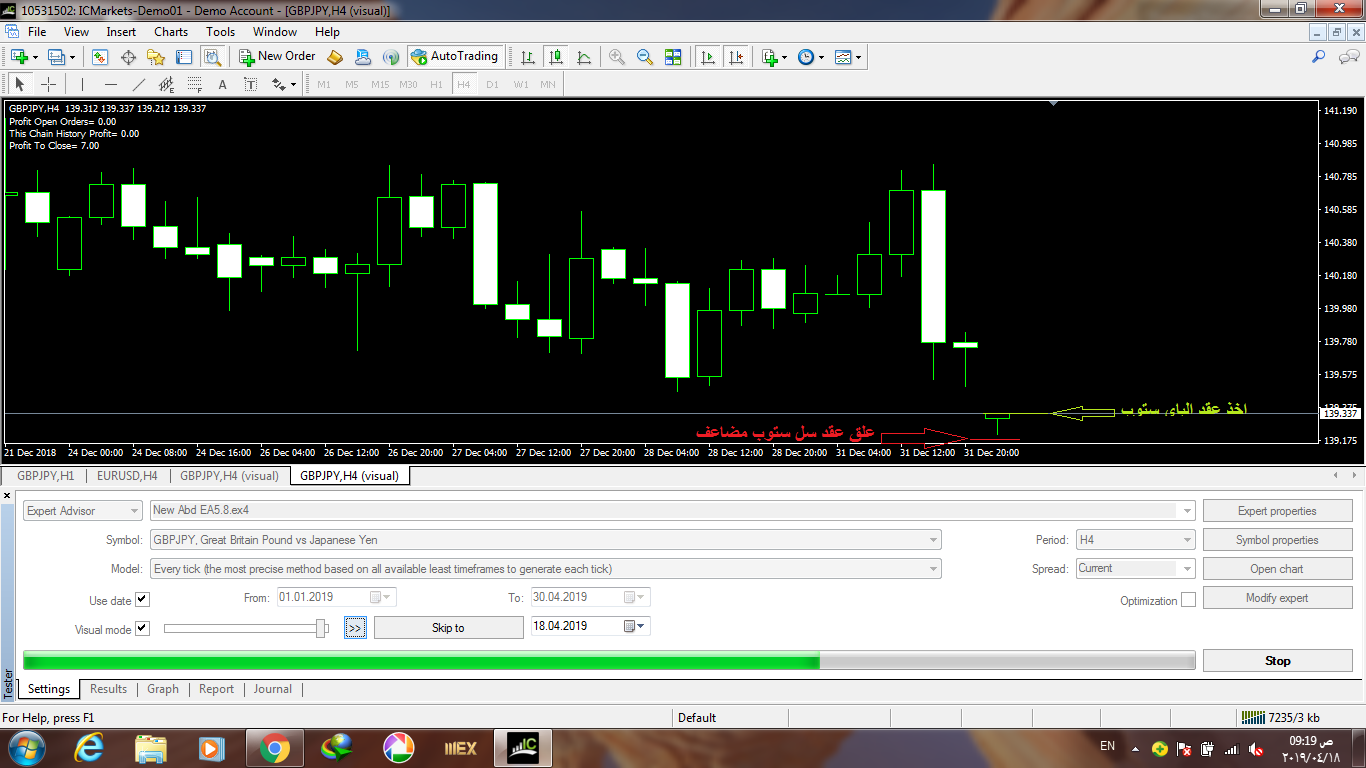Draw Fibonacci retracement tool

pyautogui.click(x=195, y=85)
